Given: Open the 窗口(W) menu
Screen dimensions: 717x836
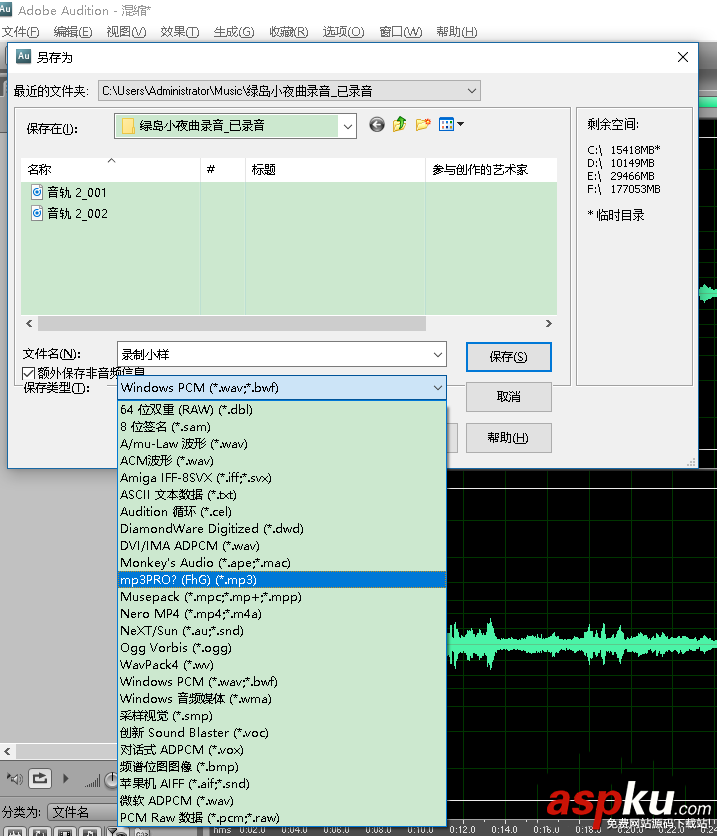Looking at the screenshot, I should tap(400, 32).
